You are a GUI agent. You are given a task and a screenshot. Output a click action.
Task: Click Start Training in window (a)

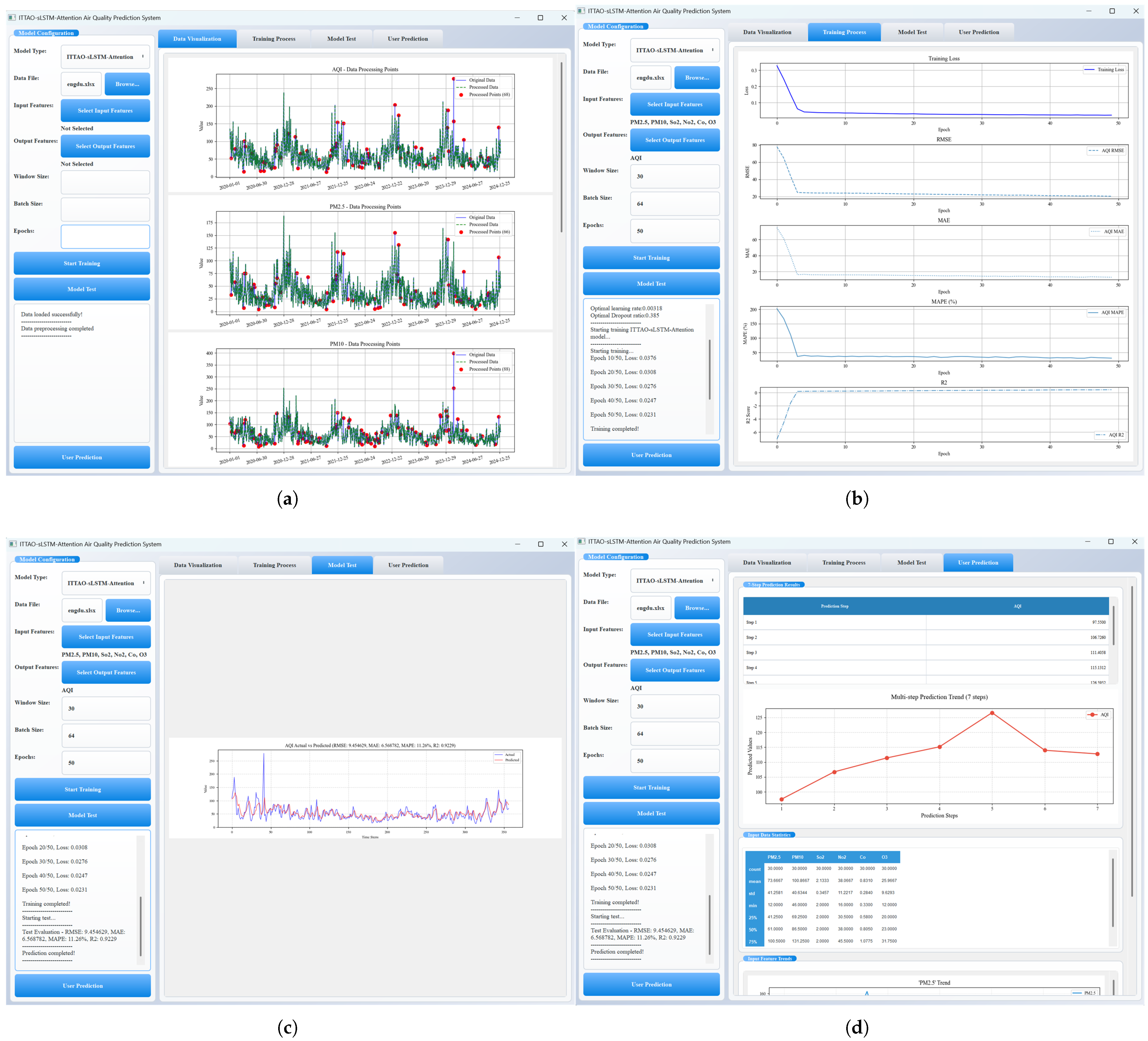[82, 264]
